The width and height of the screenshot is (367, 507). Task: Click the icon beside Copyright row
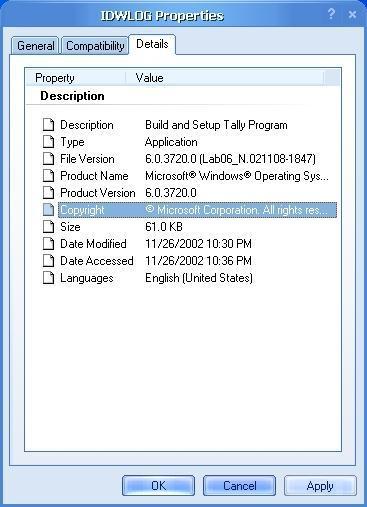(49, 210)
